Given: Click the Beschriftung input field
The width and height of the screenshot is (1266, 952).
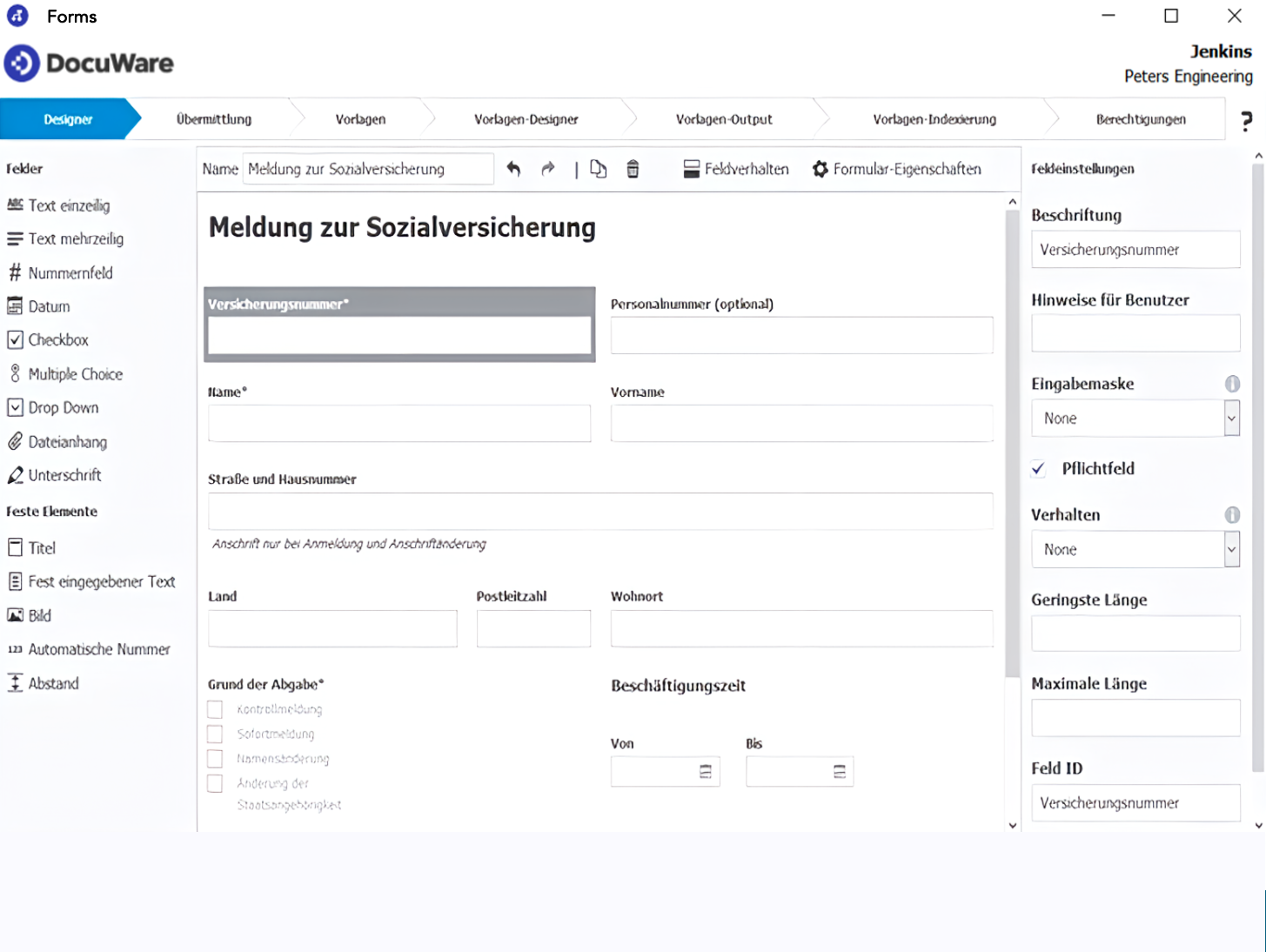Looking at the screenshot, I should point(1135,250).
